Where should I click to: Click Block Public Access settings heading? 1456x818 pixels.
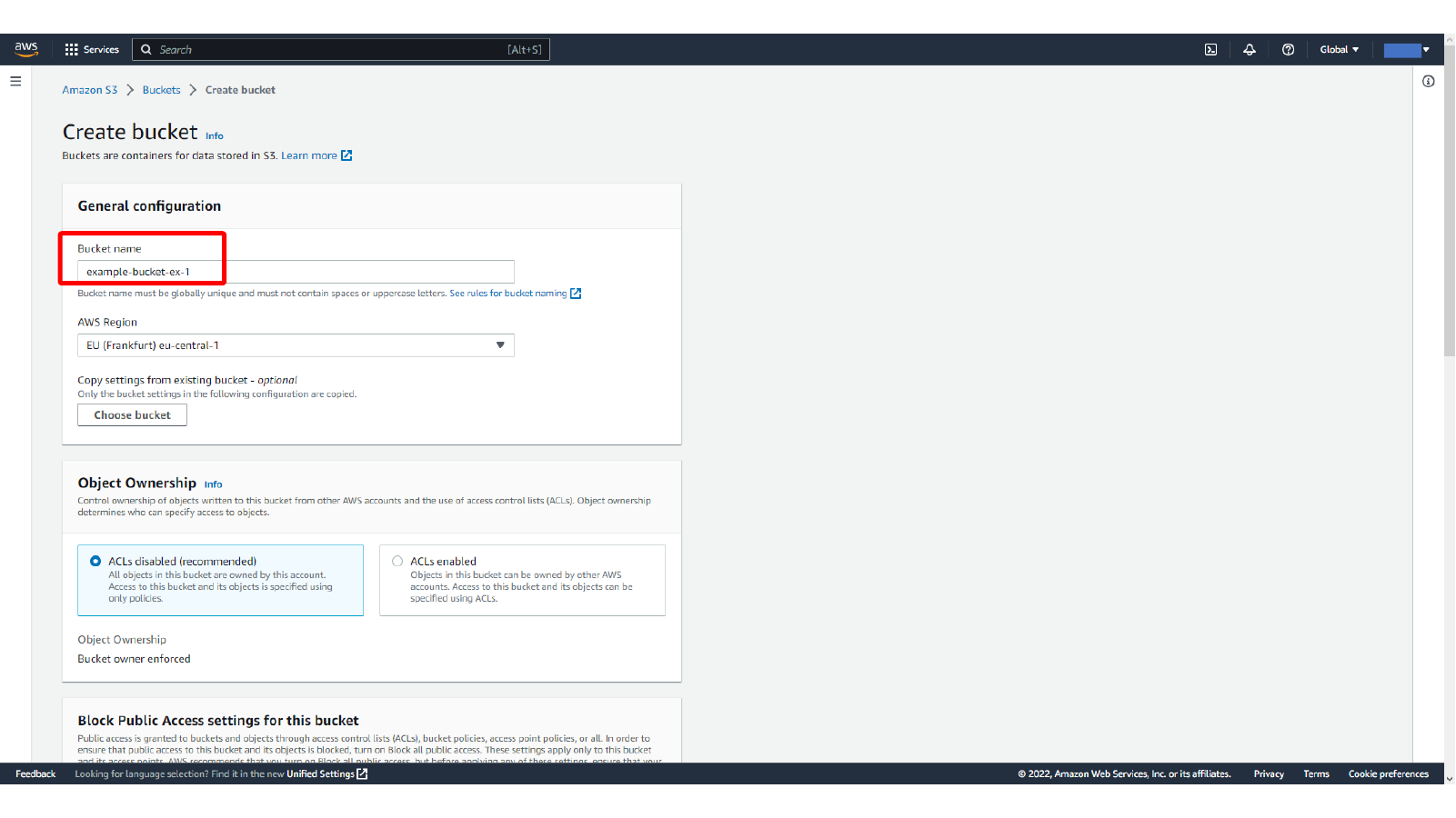pos(218,721)
